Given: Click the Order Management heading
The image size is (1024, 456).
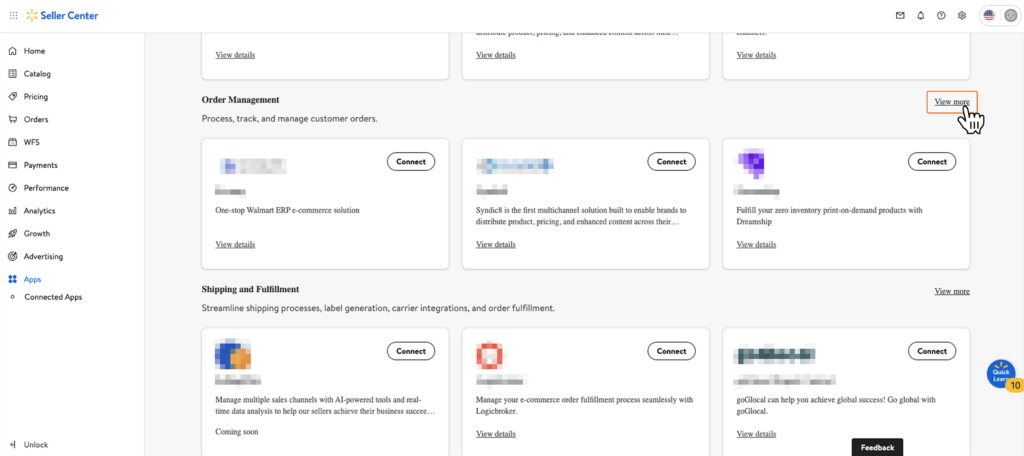Looking at the screenshot, I should (240, 100).
